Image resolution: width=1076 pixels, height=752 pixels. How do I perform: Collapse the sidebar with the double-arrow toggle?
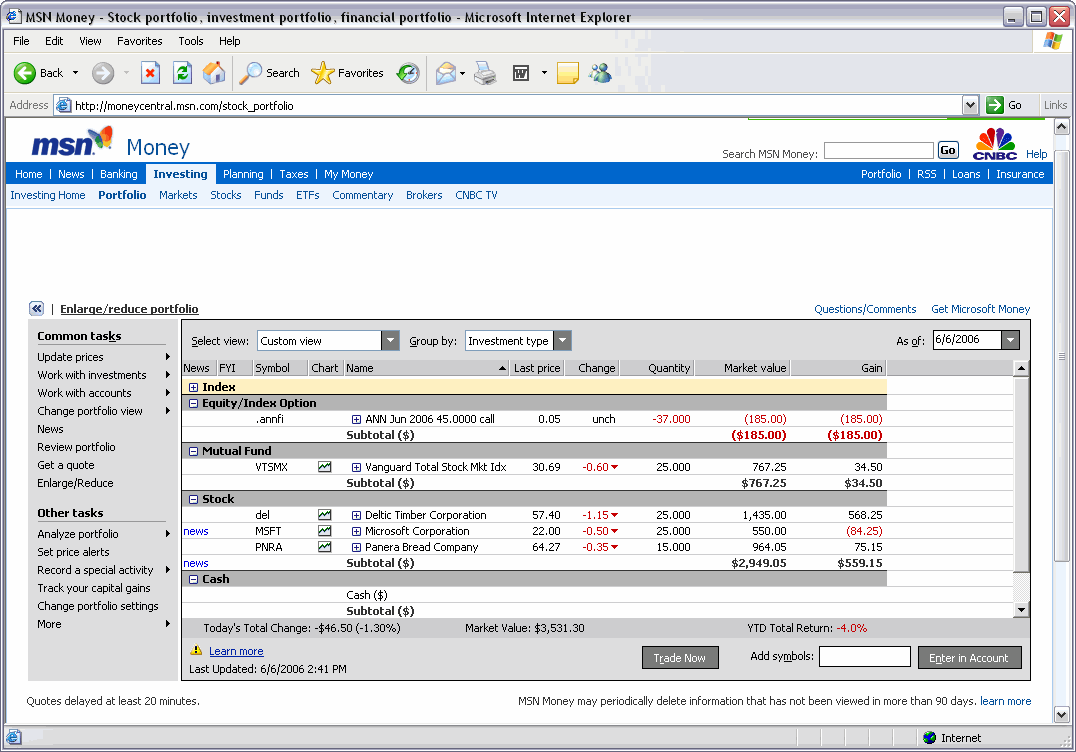coord(36,309)
